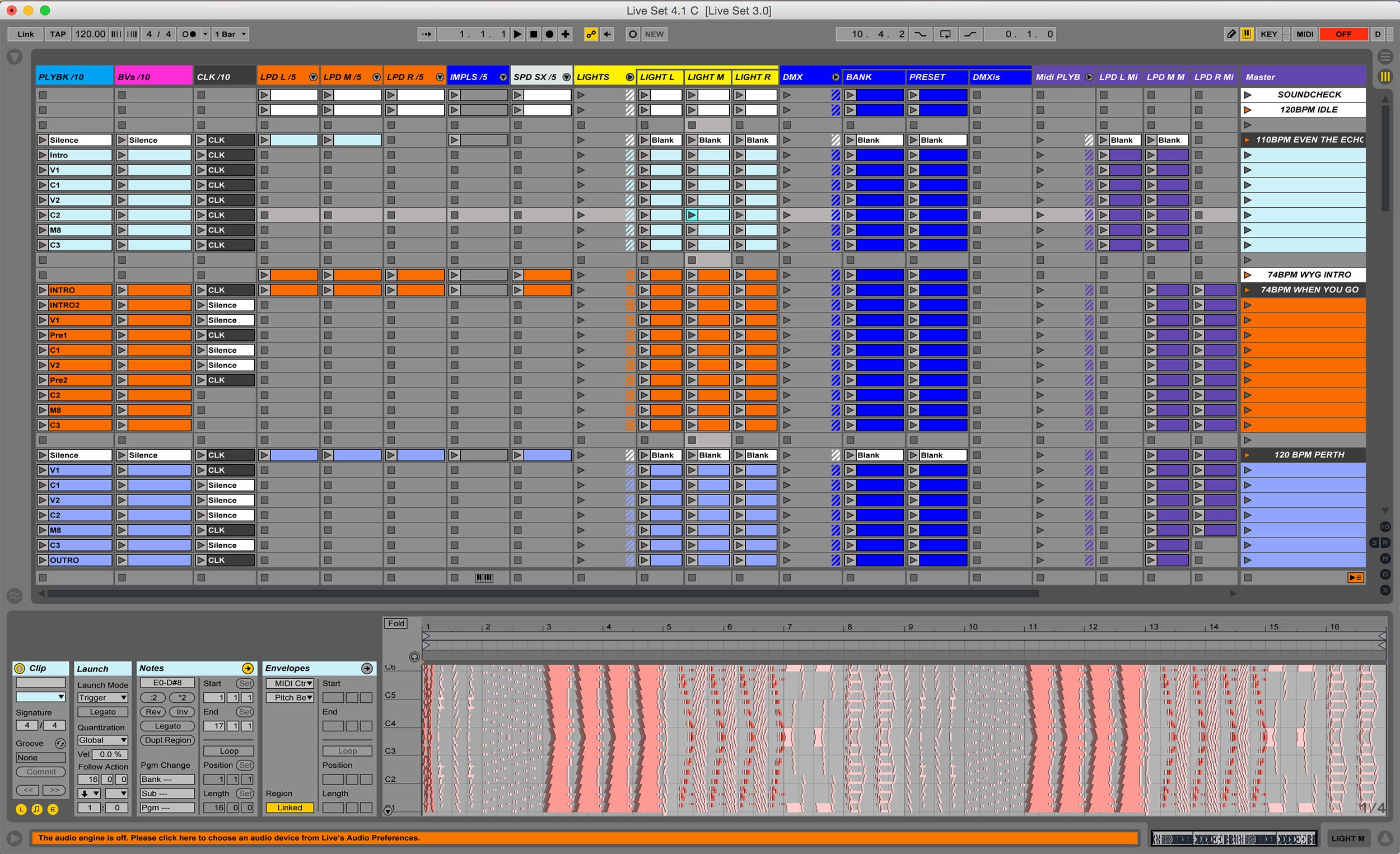Viewport: 1400px width, 854px height.
Task: Select the TAP tempo button
Action: pyautogui.click(x=54, y=35)
